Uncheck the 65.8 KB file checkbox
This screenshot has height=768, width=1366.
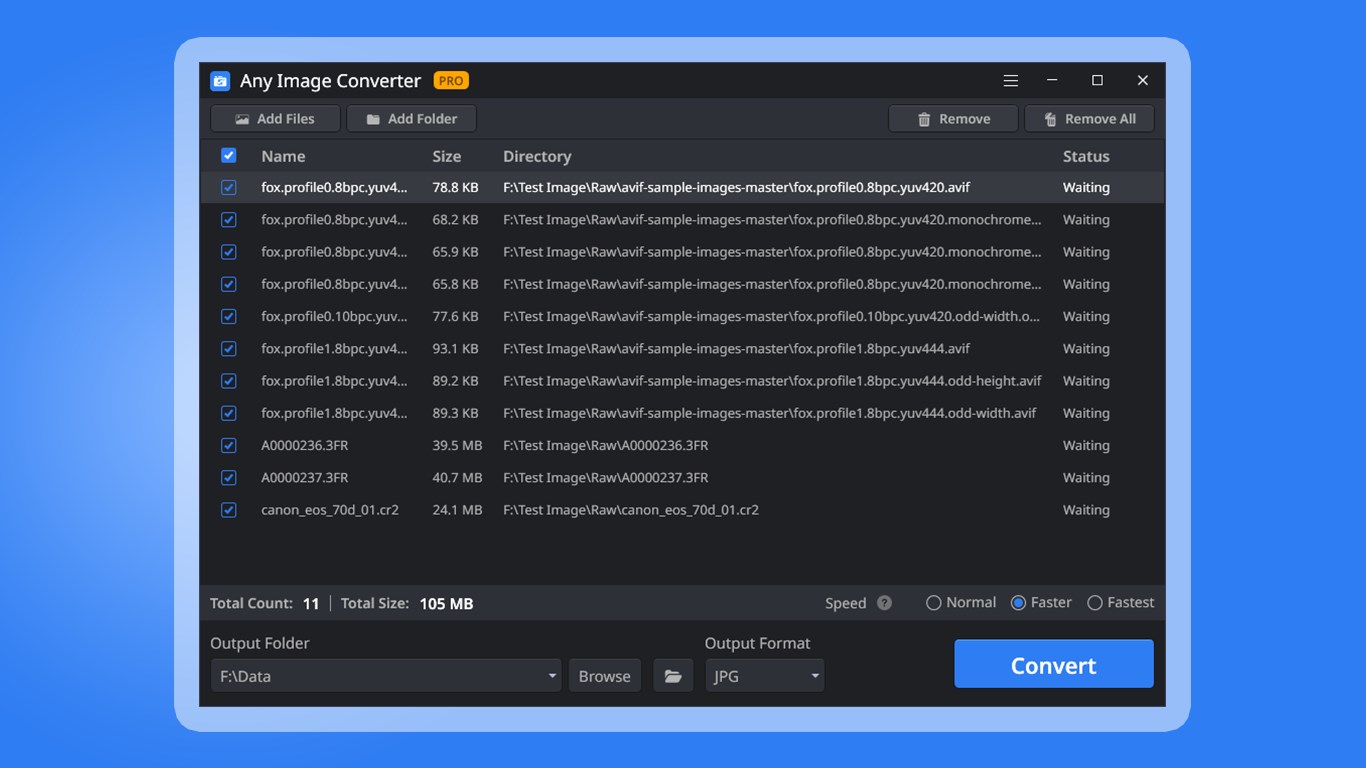click(x=229, y=284)
